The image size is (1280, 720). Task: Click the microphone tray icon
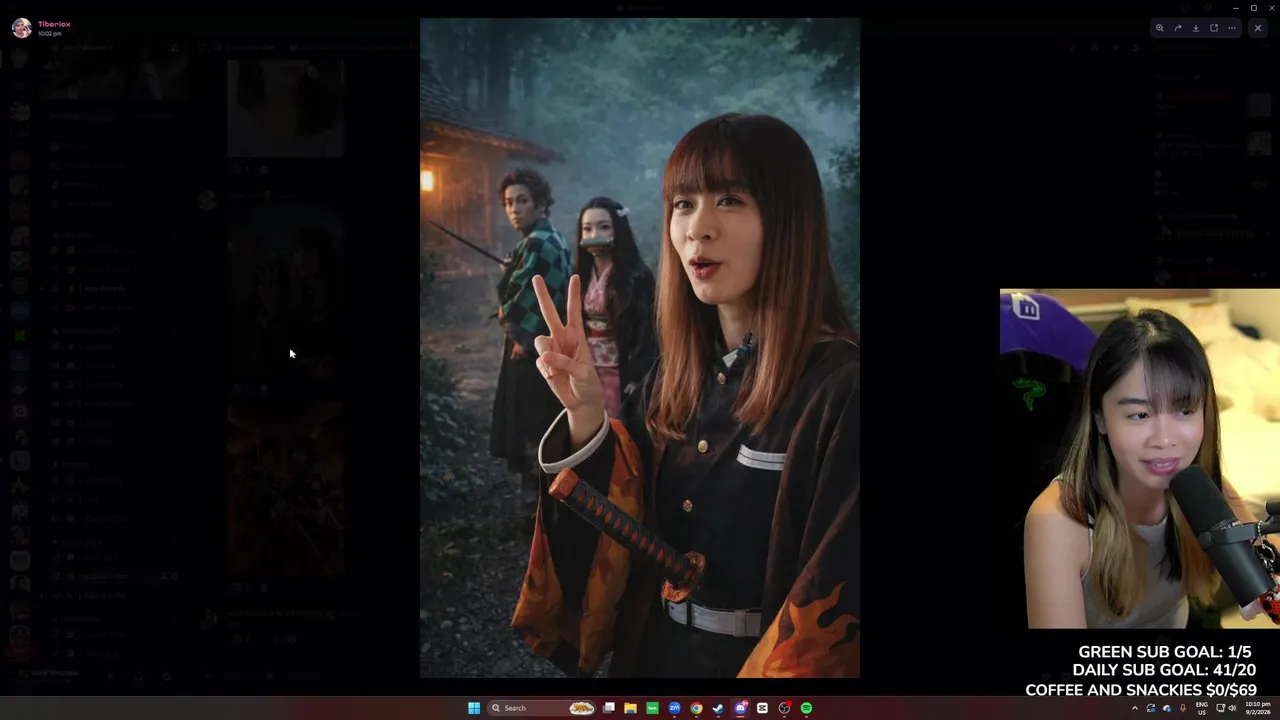tap(1183, 708)
